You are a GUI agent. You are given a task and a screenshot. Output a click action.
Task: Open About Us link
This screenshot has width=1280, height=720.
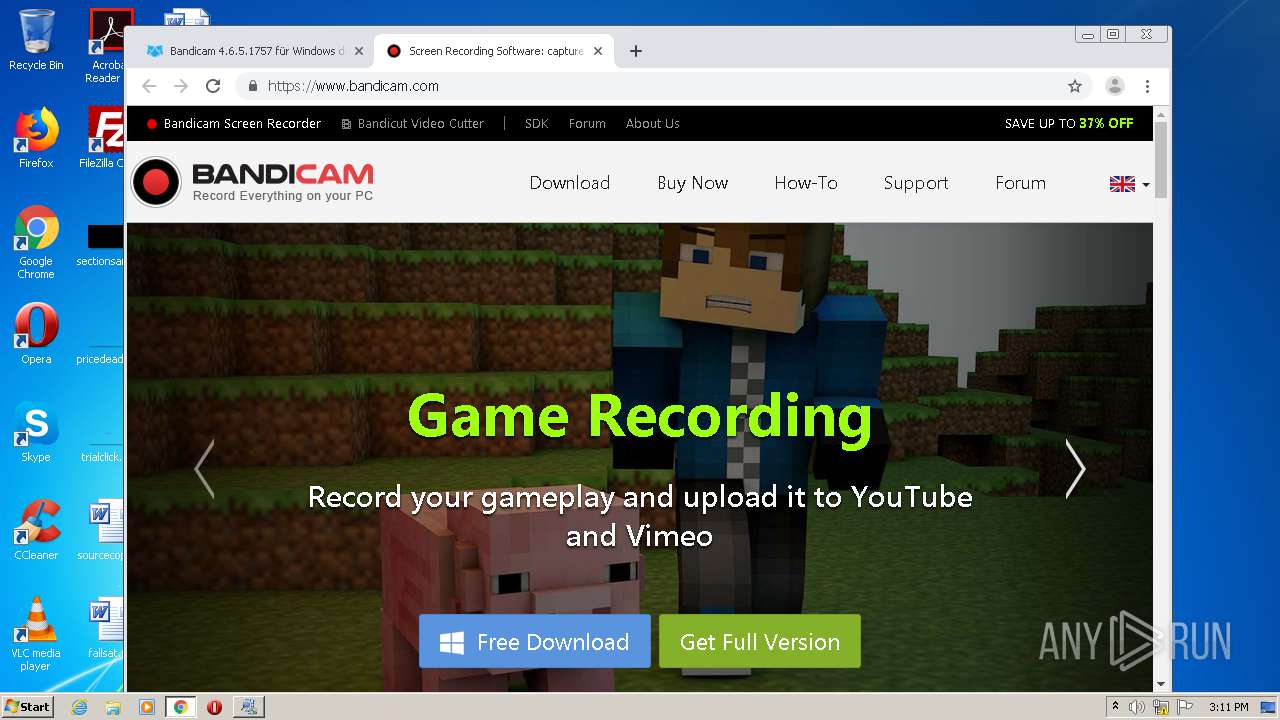(x=653, y=124)
